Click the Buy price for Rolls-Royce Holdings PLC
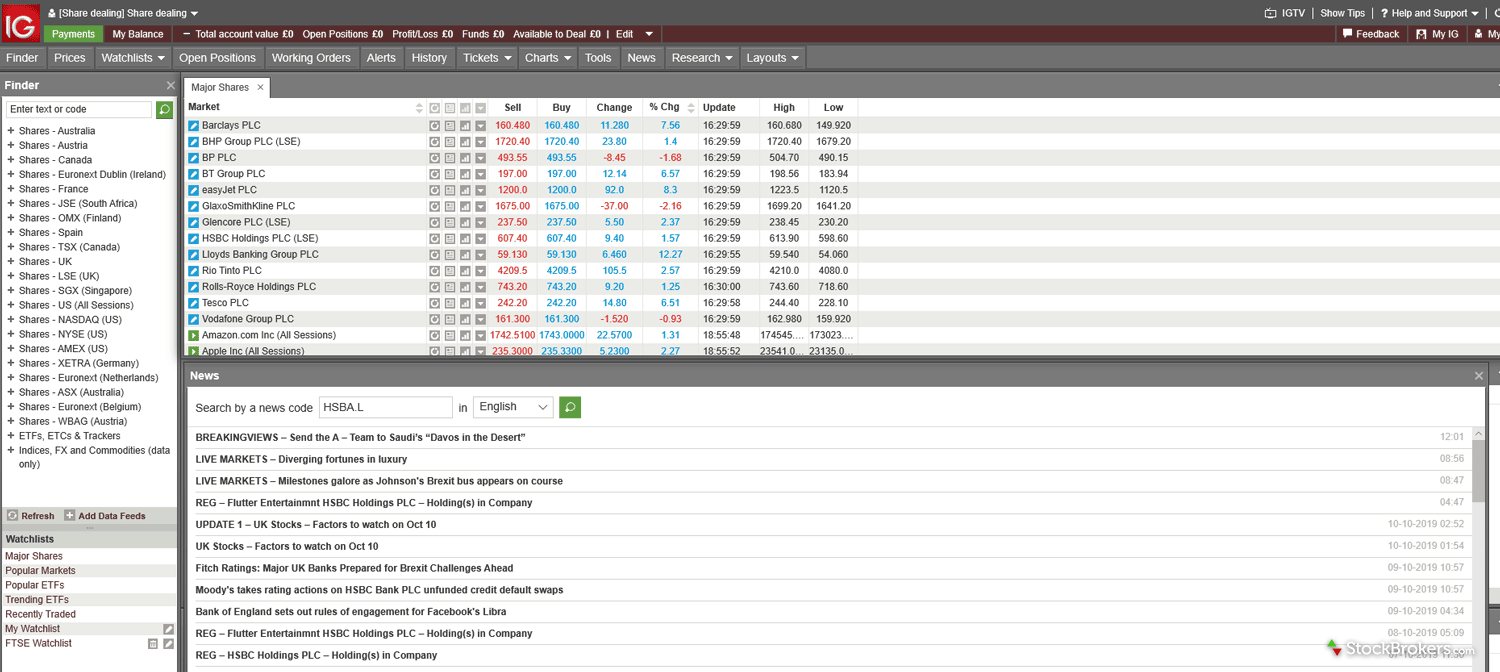This screenshot has width=1500, height=672. tap(561, 287)
